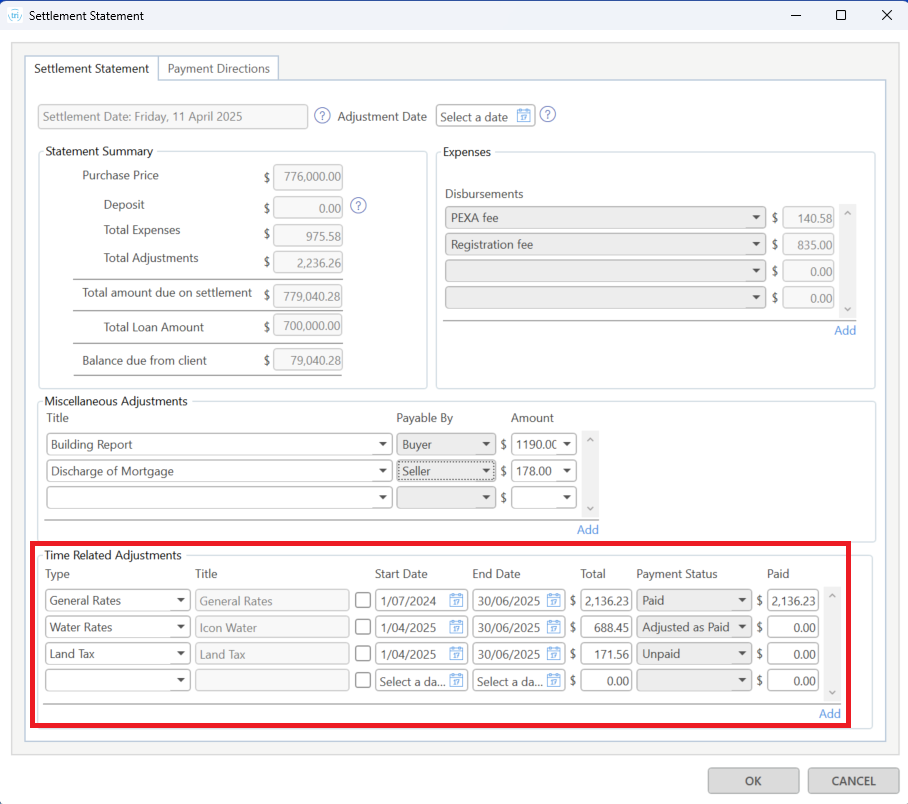Screen dimensions: 908x804
Task: Click help icon beside Settlement Date field
Action: [322, 115]
